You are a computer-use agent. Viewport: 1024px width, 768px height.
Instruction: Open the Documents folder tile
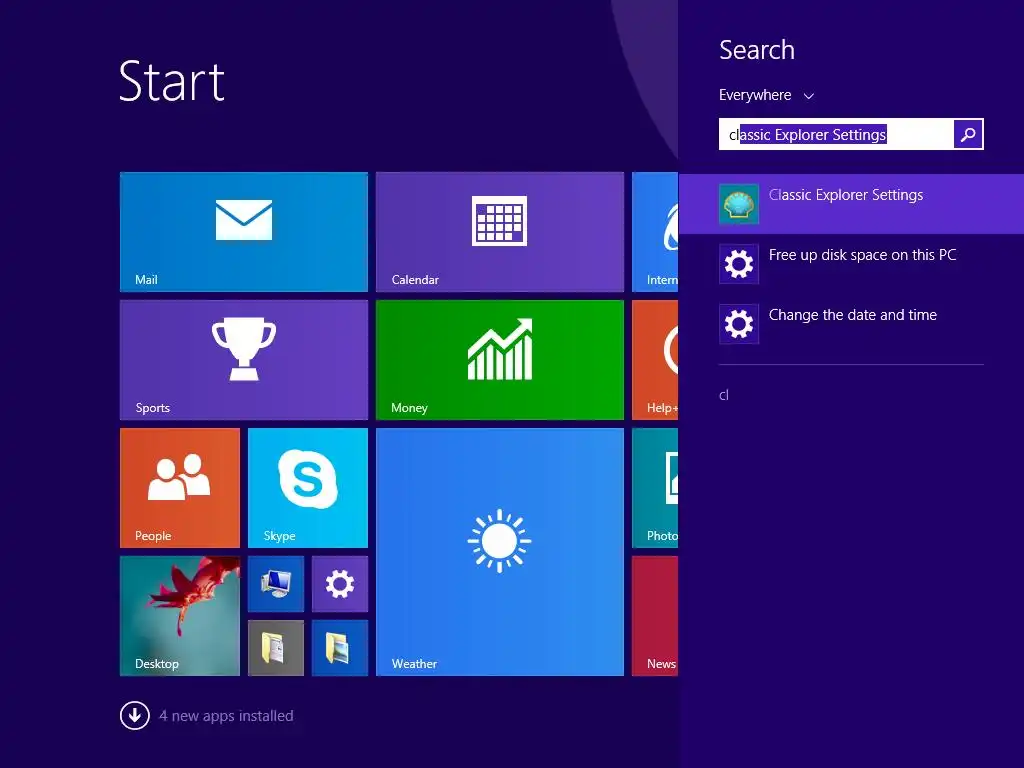pos(276,648)
